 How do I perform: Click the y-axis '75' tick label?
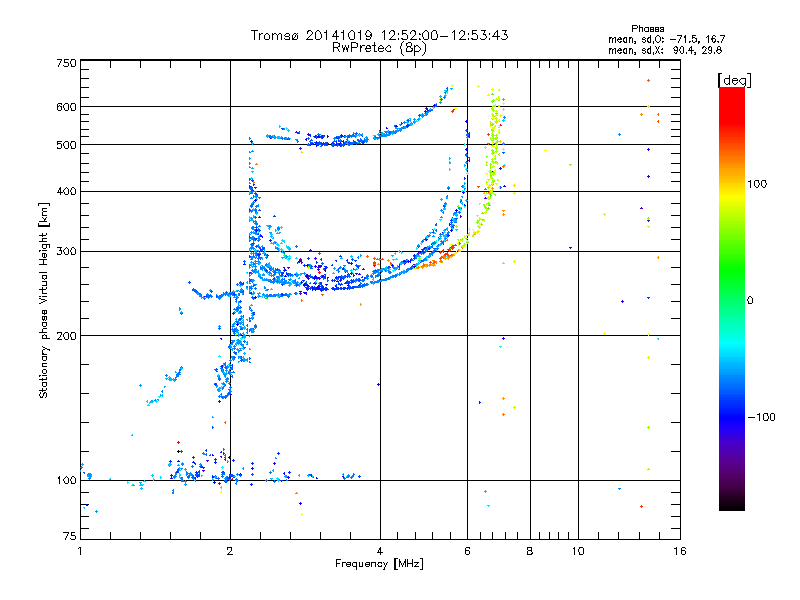70,536
